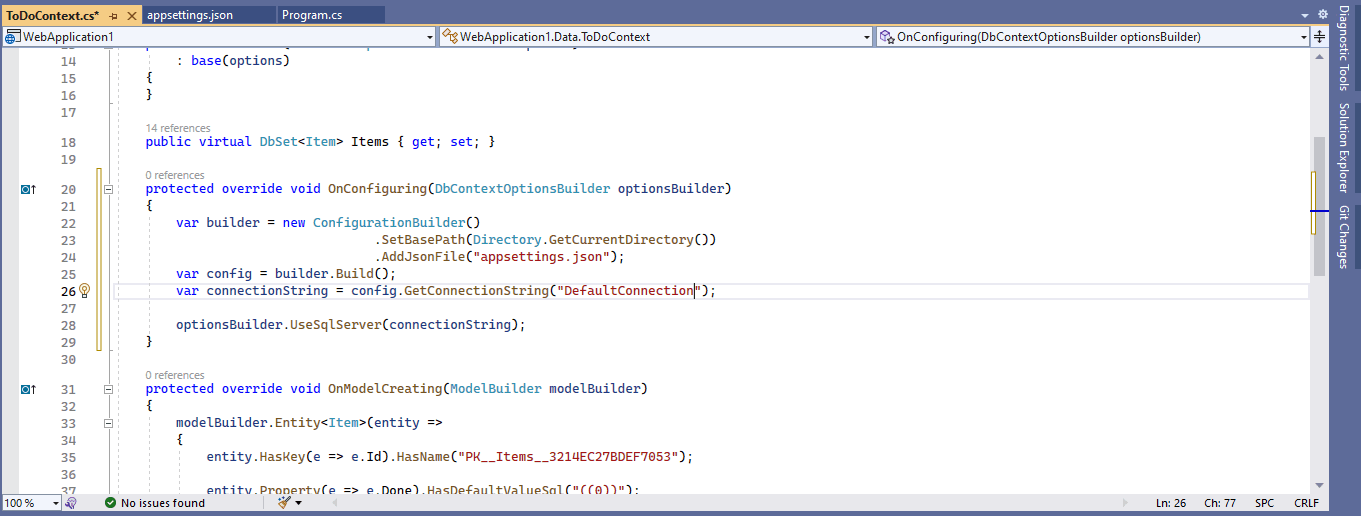
Task: Open the OnConfiguring member dropdown
Action: [1304, 37]
